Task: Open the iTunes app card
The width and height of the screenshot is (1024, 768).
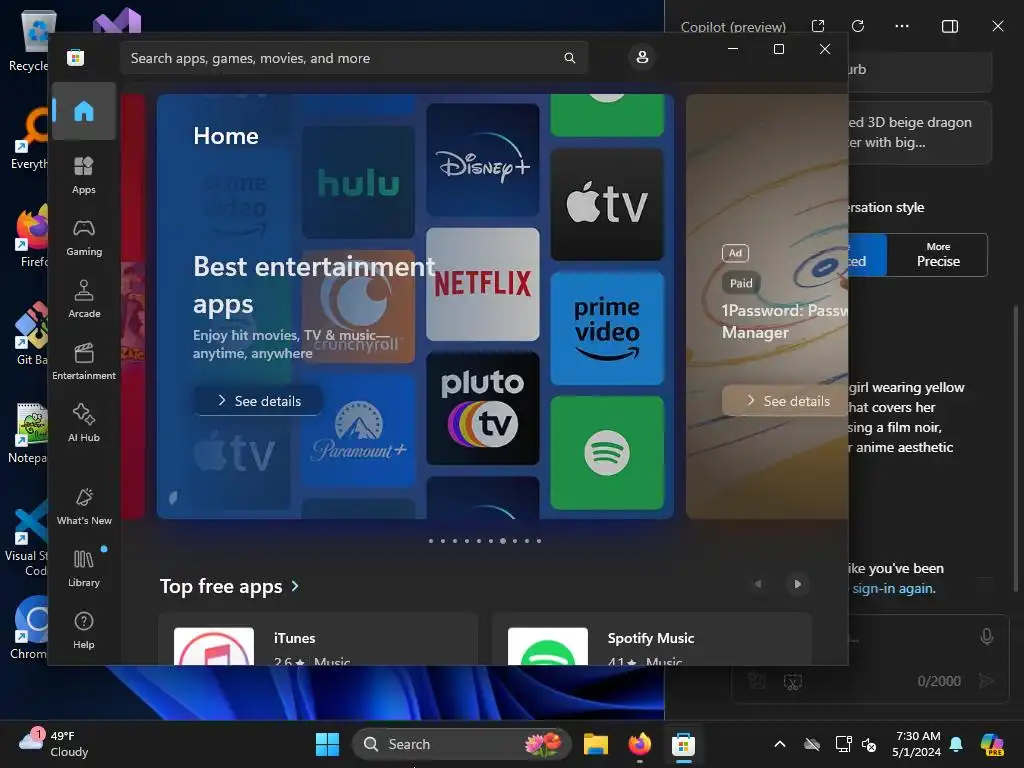Action: (x=318, y=639)
